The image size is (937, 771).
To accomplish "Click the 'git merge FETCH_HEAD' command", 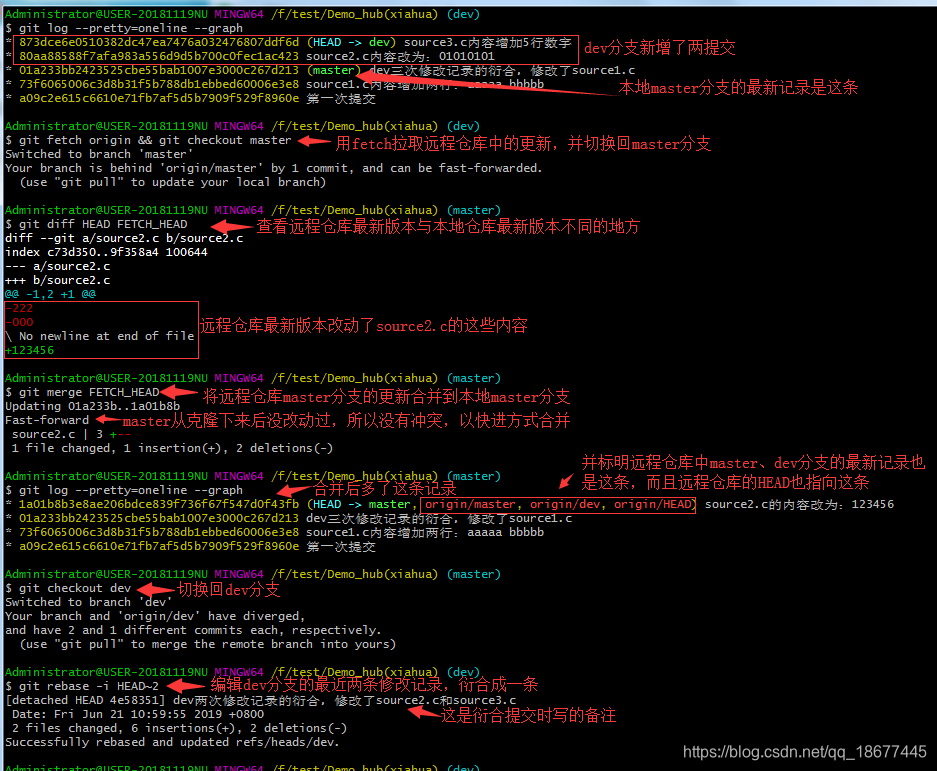I will tap(89, 392).
